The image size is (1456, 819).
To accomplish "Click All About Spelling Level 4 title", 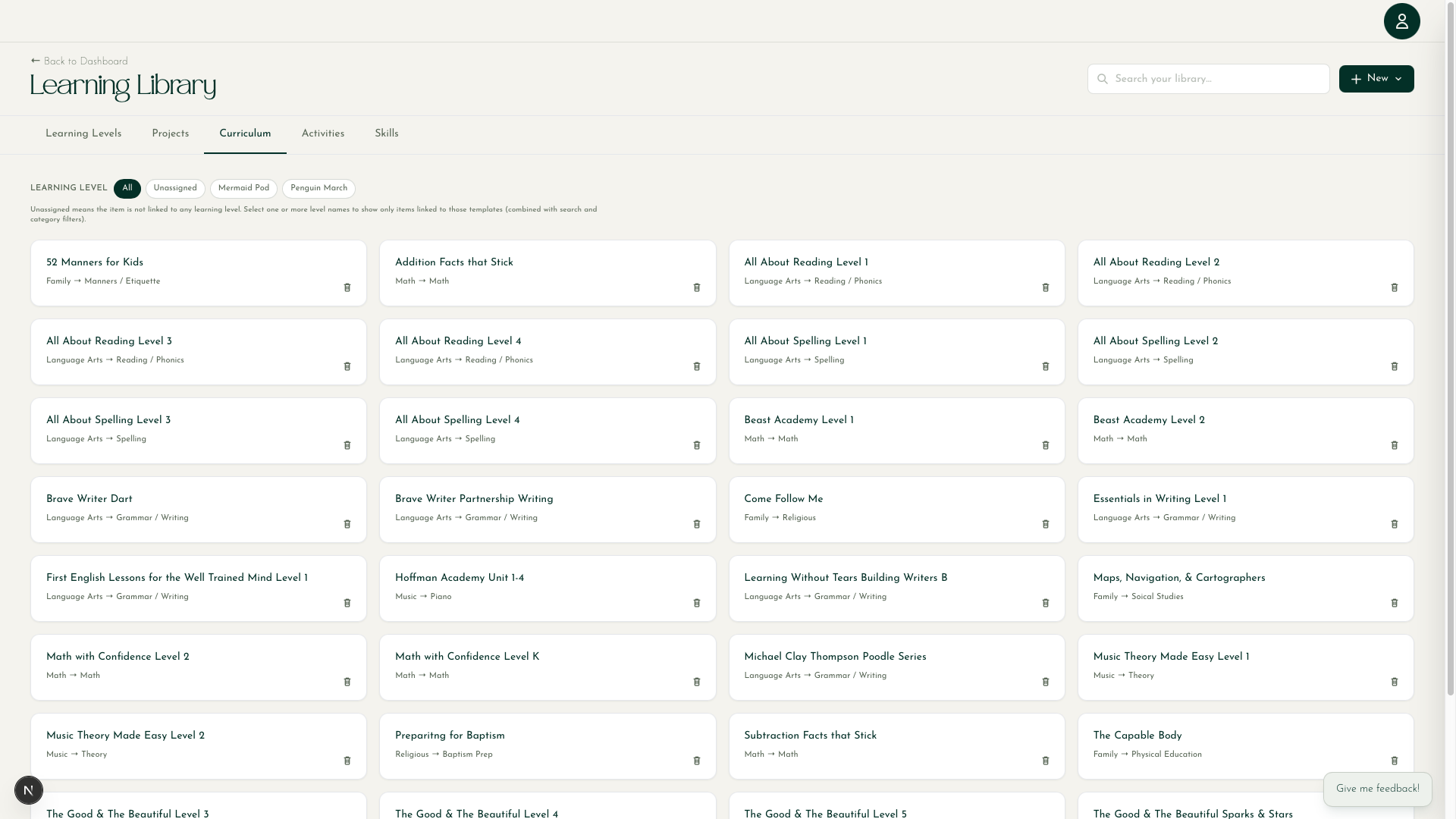I will coord(457,420).
